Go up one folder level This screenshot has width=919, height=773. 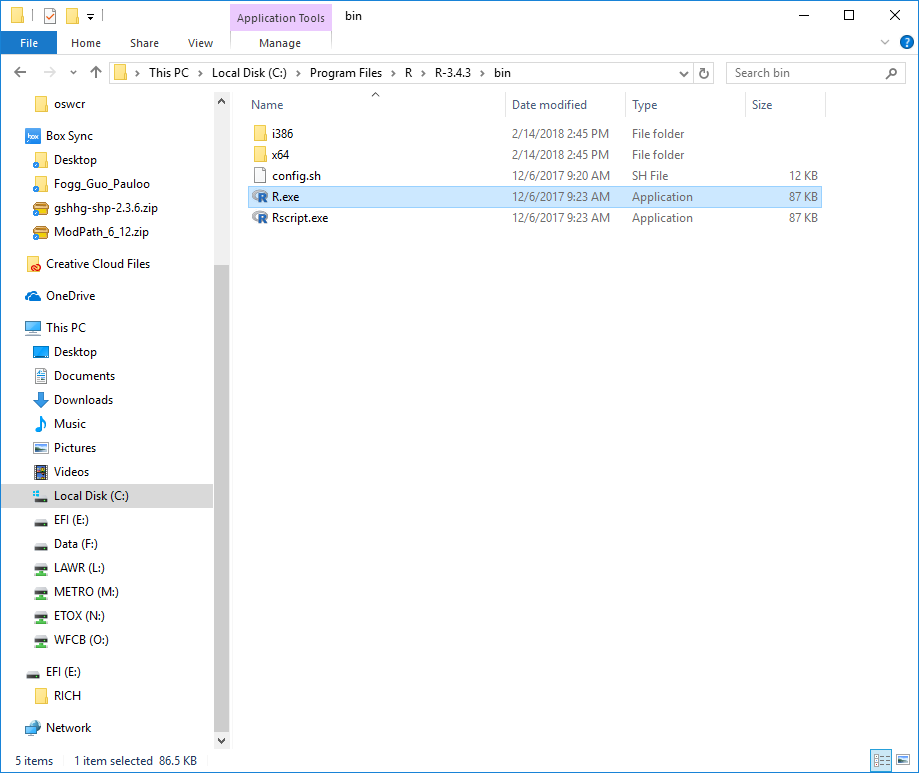pyautogui.click(x=96, y=72)
